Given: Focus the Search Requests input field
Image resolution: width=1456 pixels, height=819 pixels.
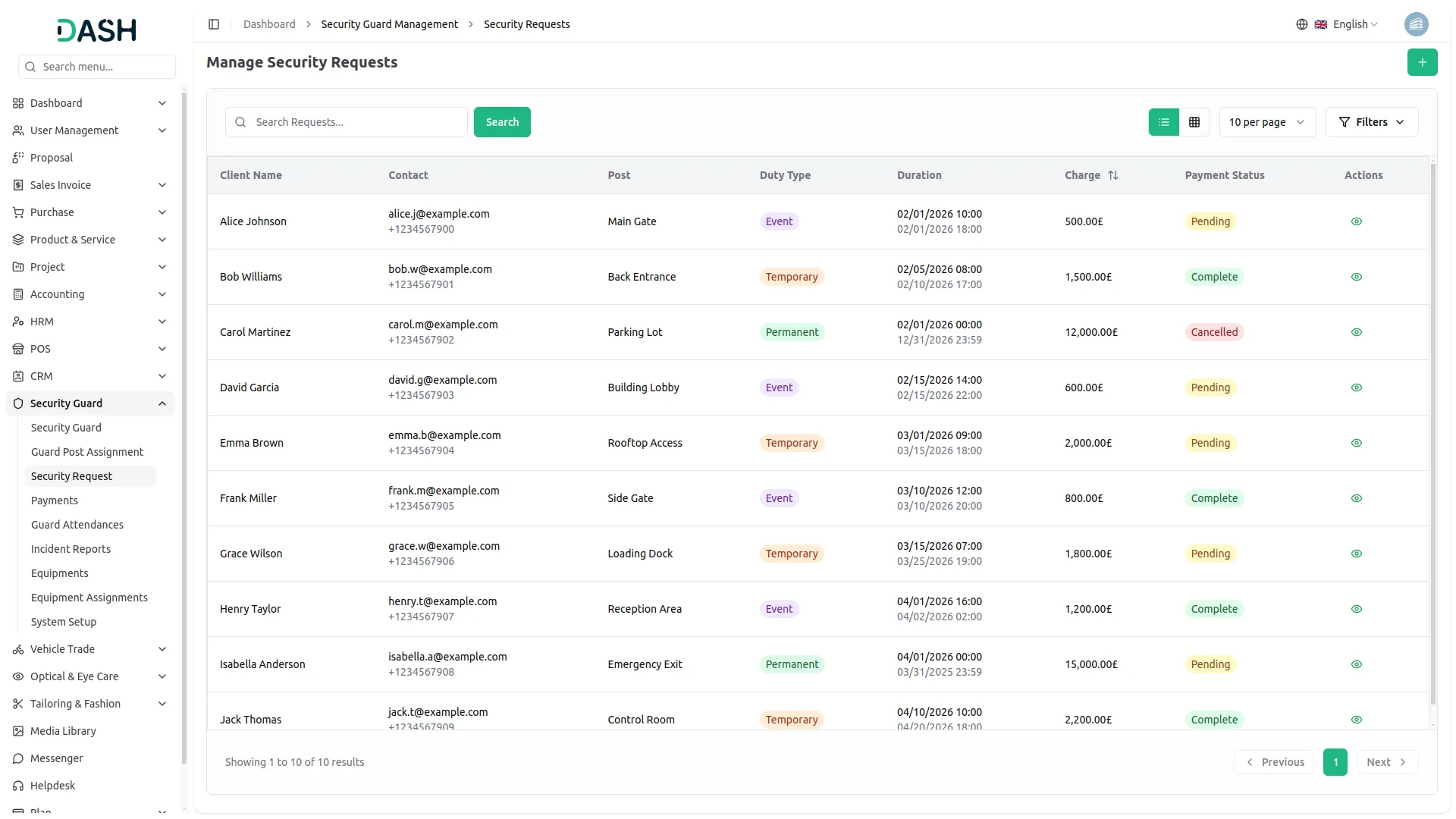Looking at the screenshot, I should click(x=356, y=122).
